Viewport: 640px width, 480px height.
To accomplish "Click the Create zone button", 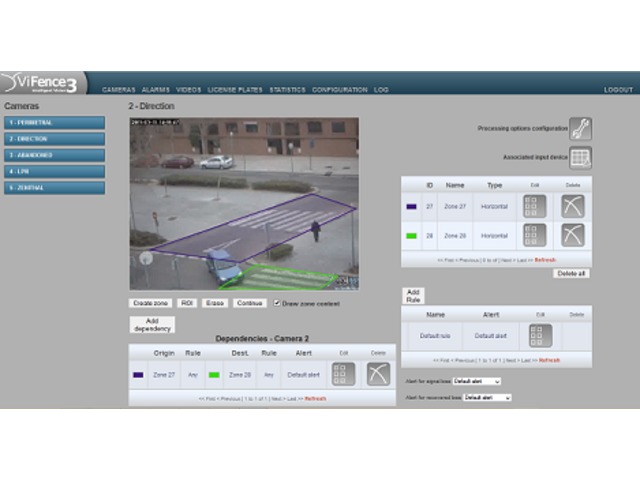I will [x=150, y=303].
